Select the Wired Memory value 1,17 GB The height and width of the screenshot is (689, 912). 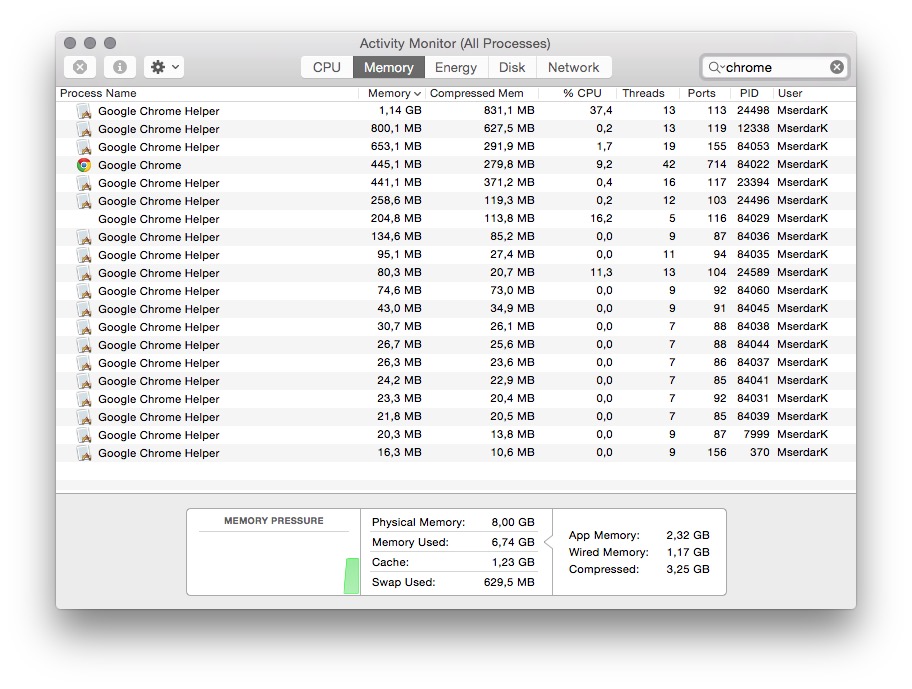click(688, 552)
